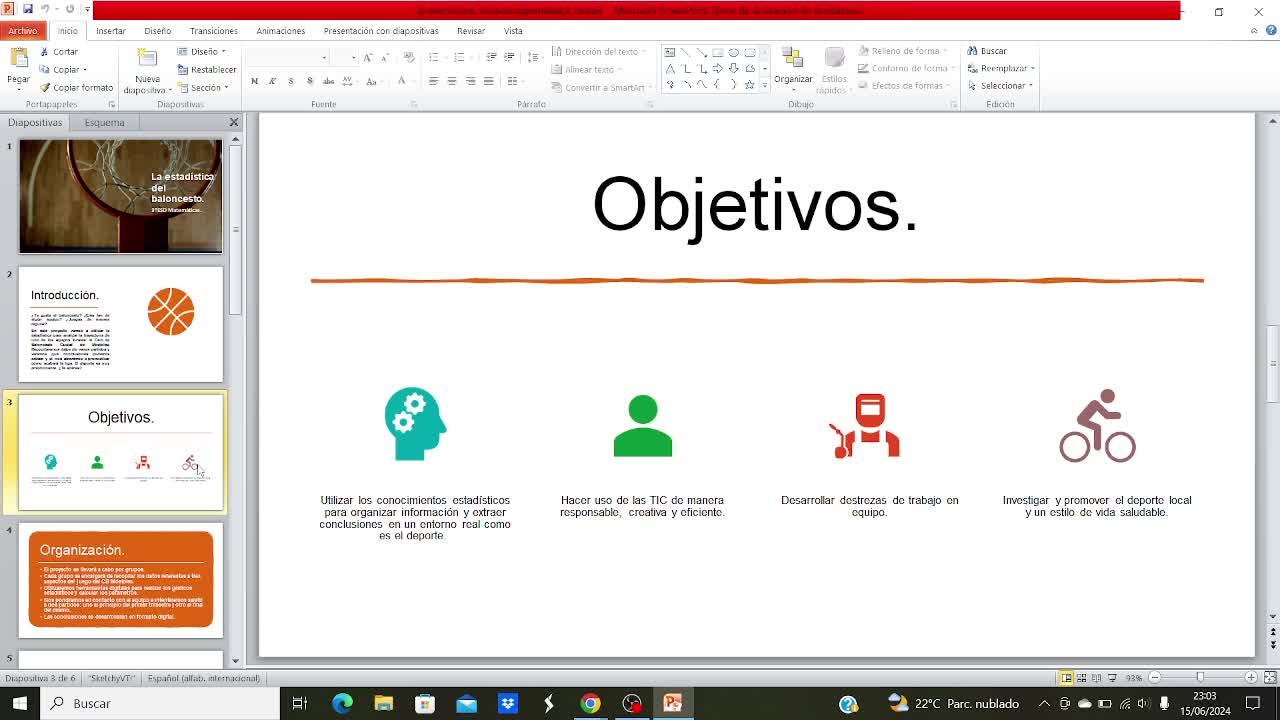
Task: Increase the list indent level
Action: pos(509,57)
